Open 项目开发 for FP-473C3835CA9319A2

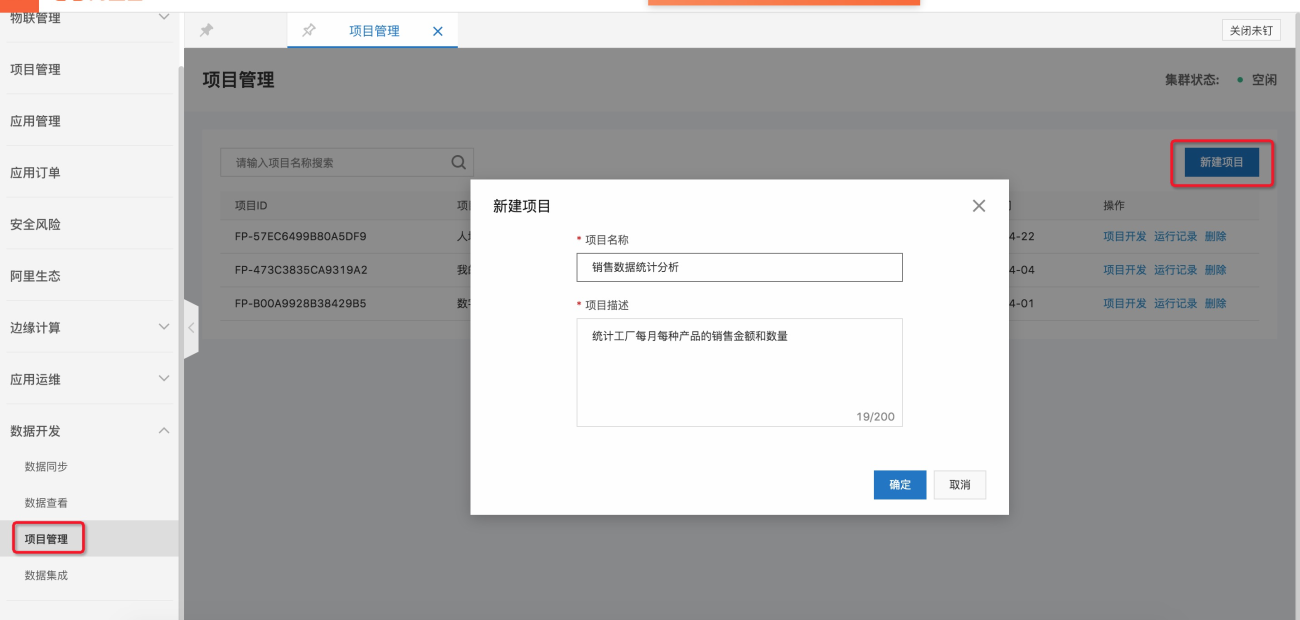1125,270
